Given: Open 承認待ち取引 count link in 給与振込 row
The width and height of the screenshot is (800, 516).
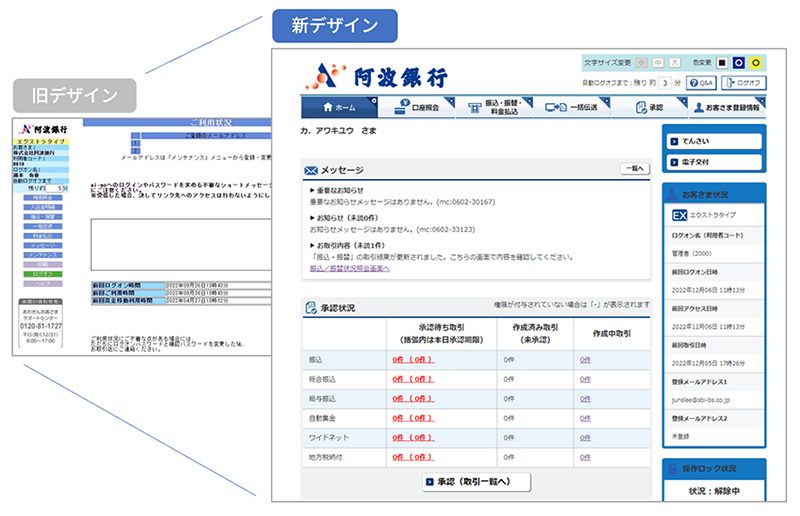Looking at the screenshot, I should click(x=413, y=399).
